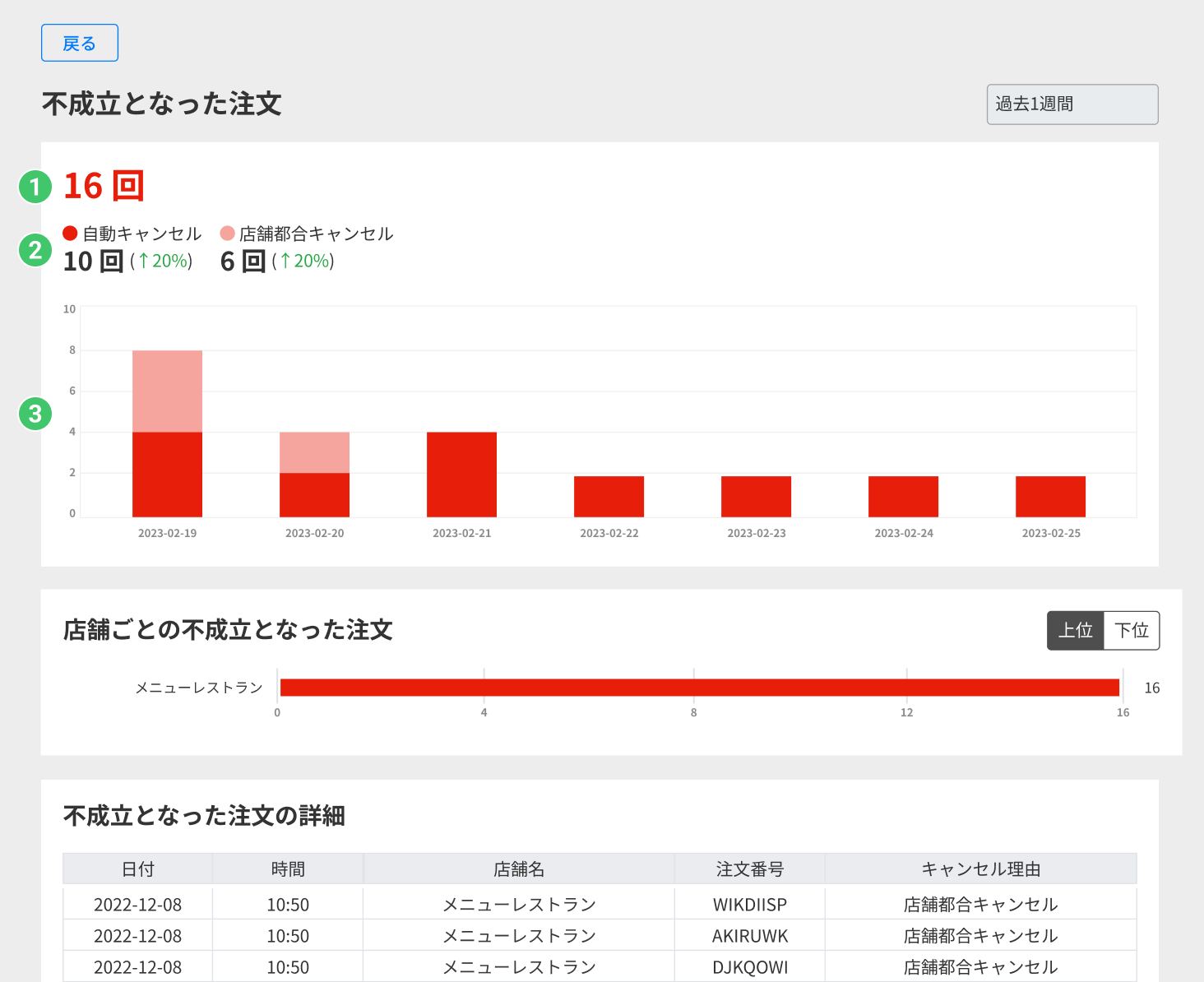This screenshot has height=982, width=1204.
Task: Click the green number 3 badge
Action: pos(35,413)
